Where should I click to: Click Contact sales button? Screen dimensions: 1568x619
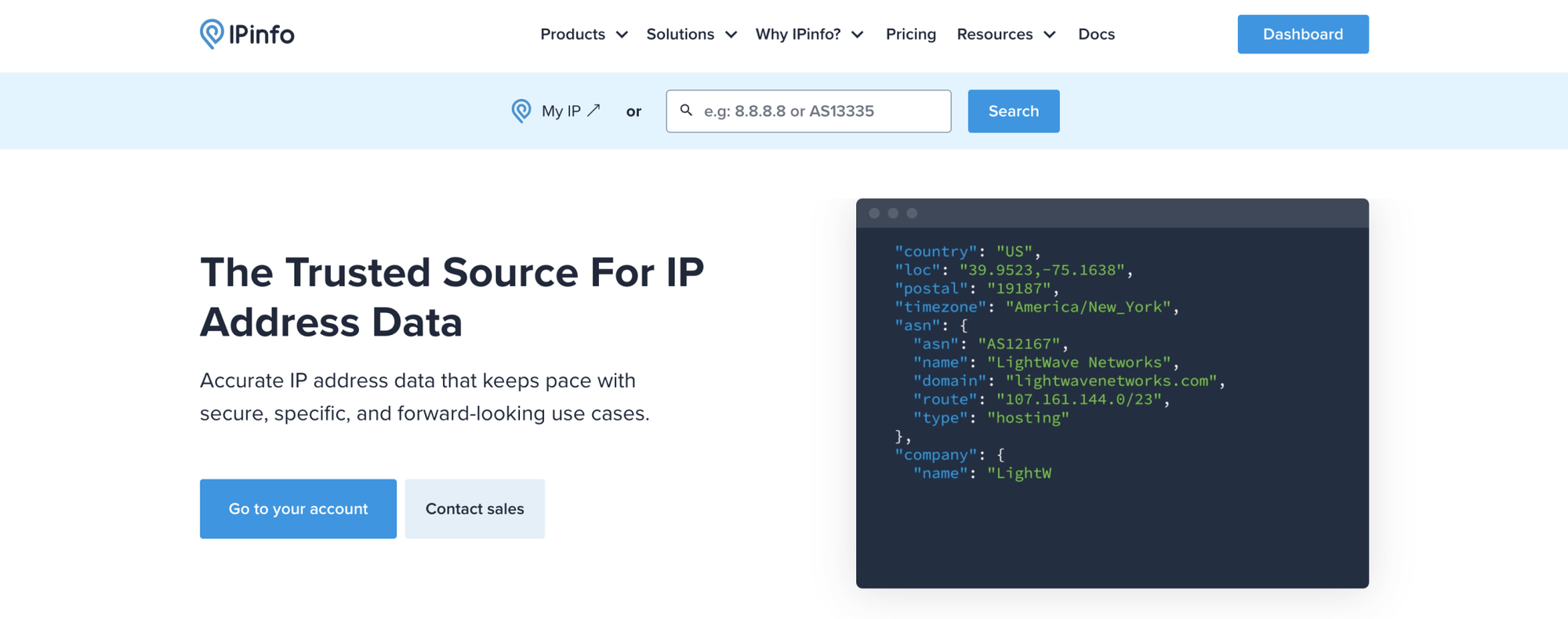tap(475, 508)
